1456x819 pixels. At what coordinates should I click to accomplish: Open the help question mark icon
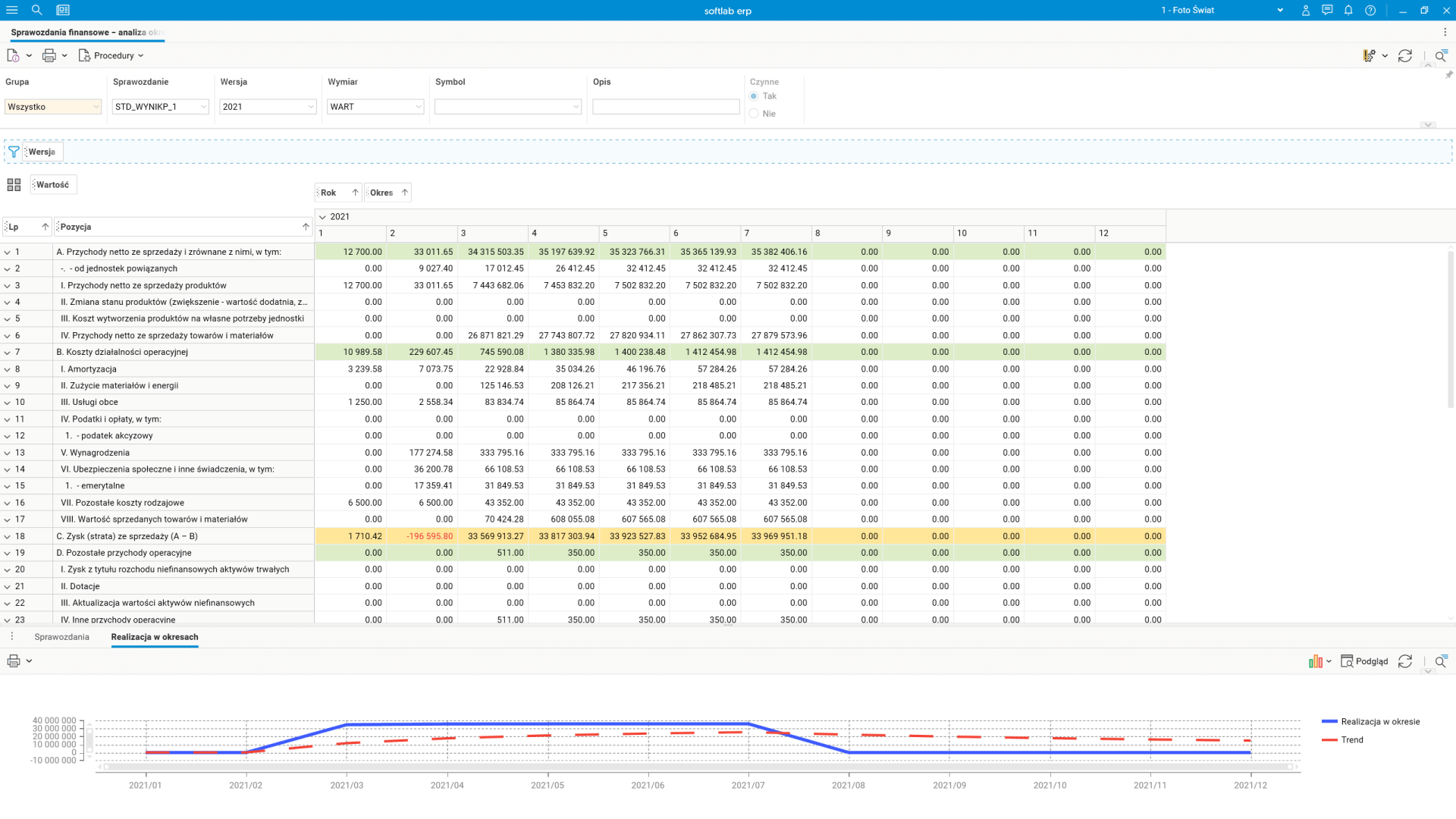pos(1370,10)
